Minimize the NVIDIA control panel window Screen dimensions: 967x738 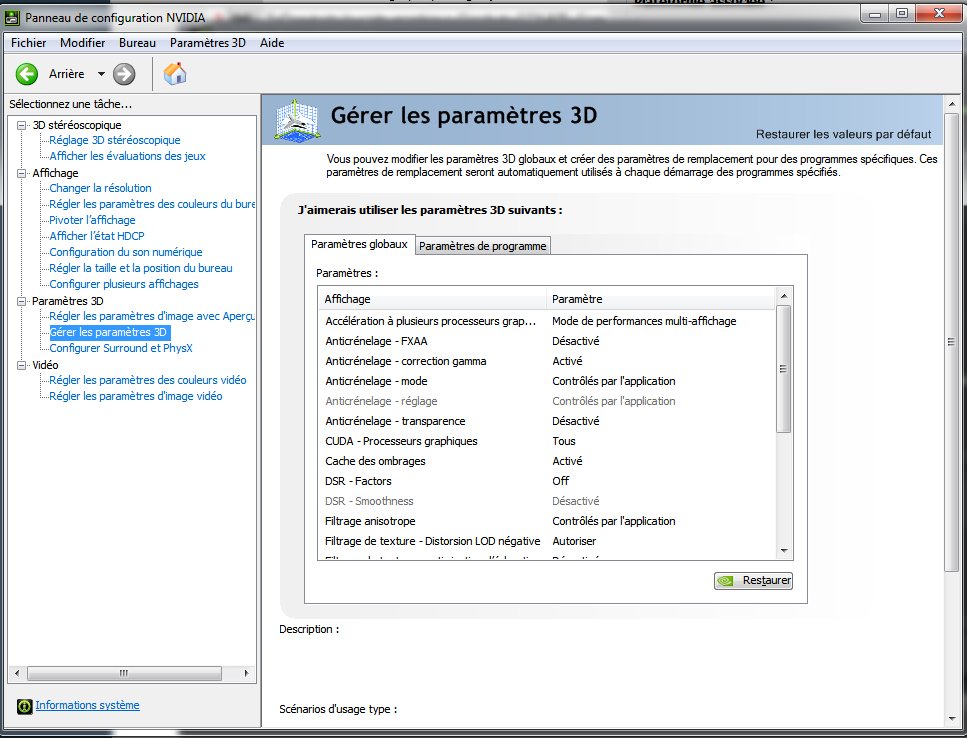coord(875,14)
